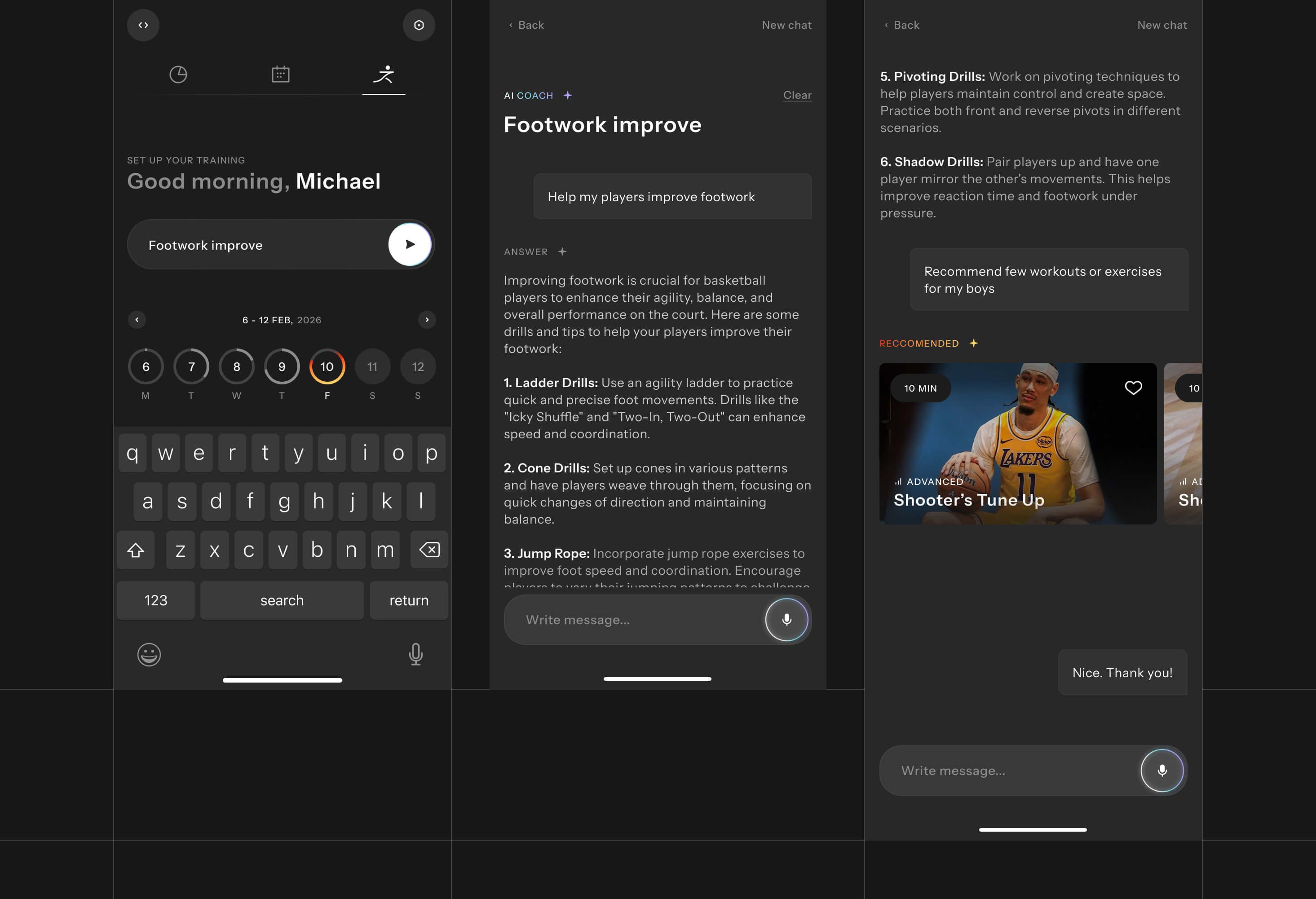Tap the 'Help my players improve footwork' message
This screenshot has height=899, width=1316.
click(x=673, y=196)
